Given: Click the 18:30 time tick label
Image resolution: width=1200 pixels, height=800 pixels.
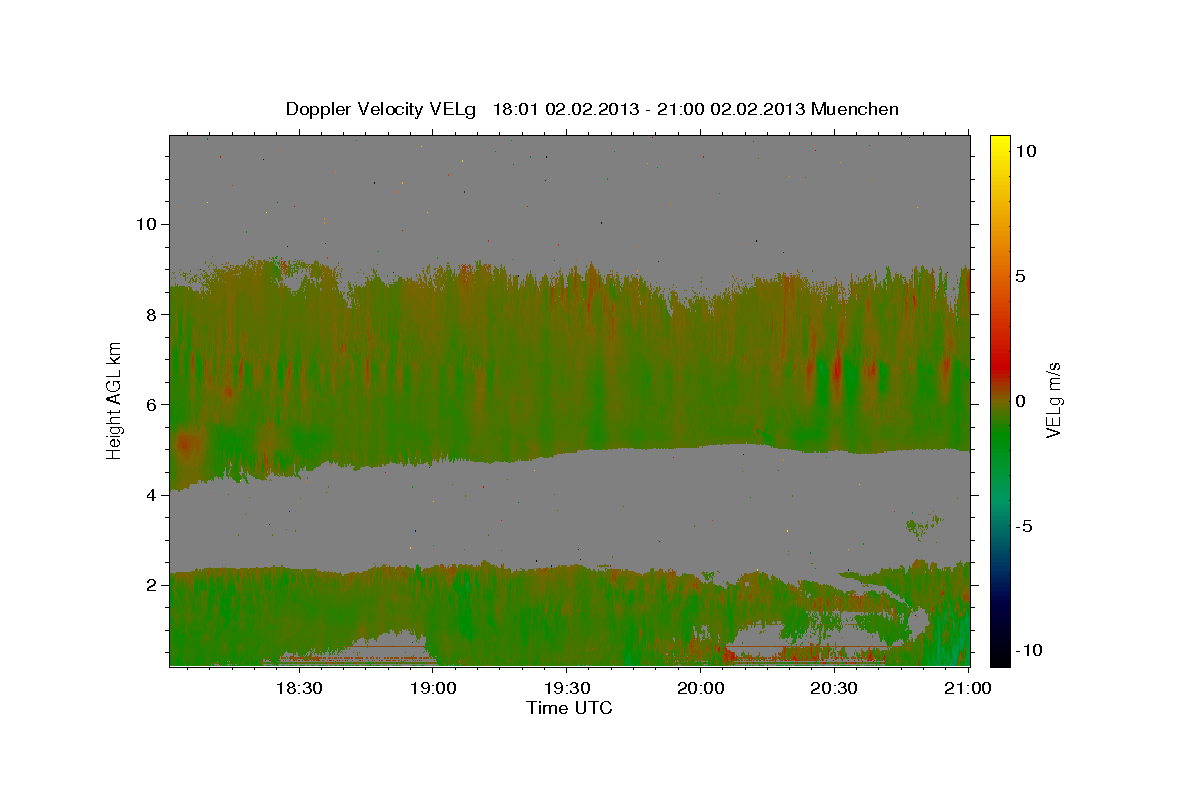Looking at the screenshot, I should tap(298, 688).
